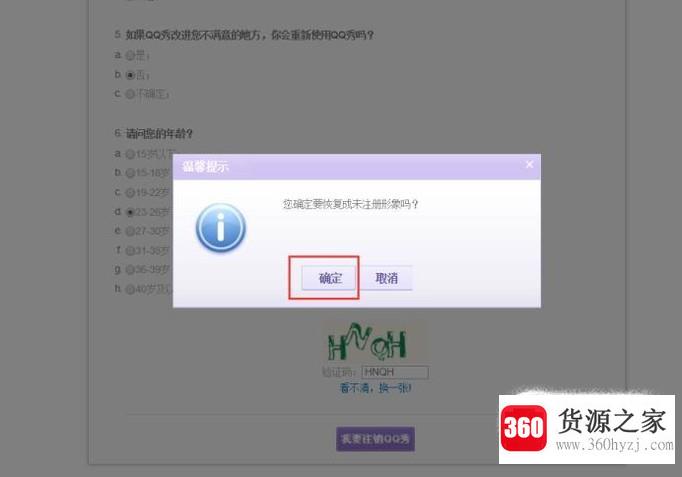Select age option b 15-18岁
Screen dimensions: 682x477
tap(130, 173)
